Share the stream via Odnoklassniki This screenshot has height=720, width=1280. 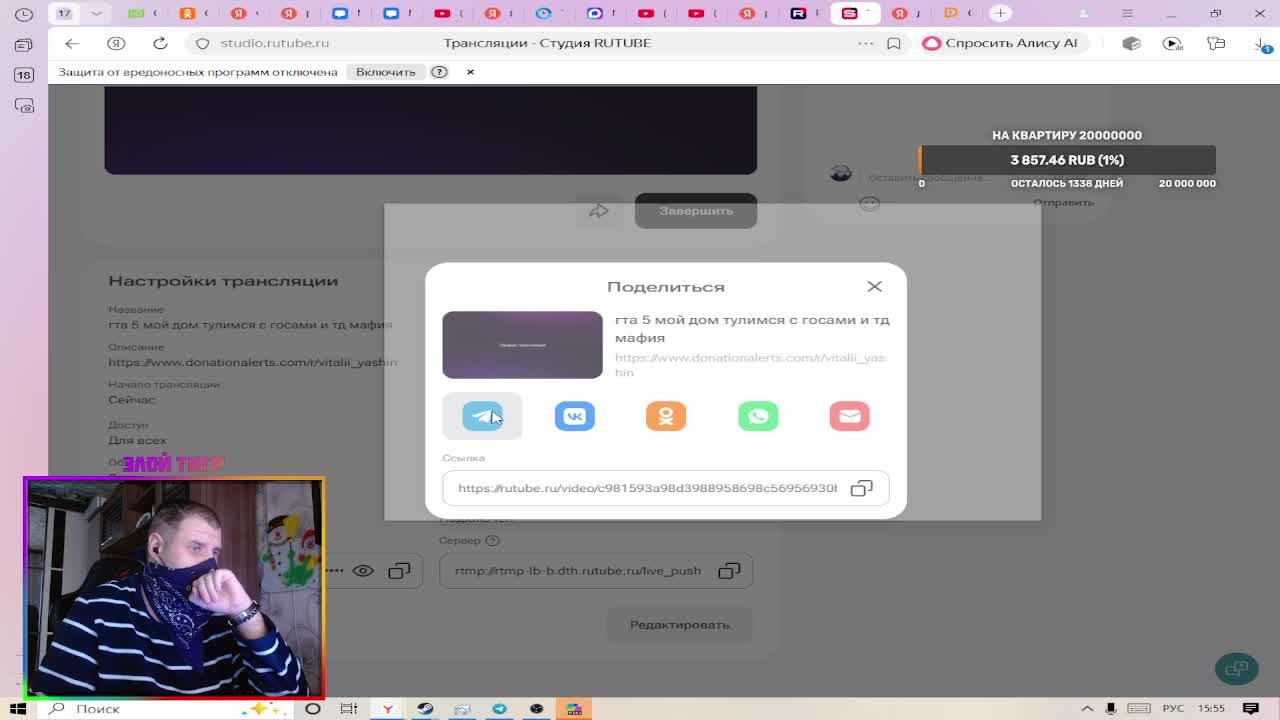[x=666, y=416]
